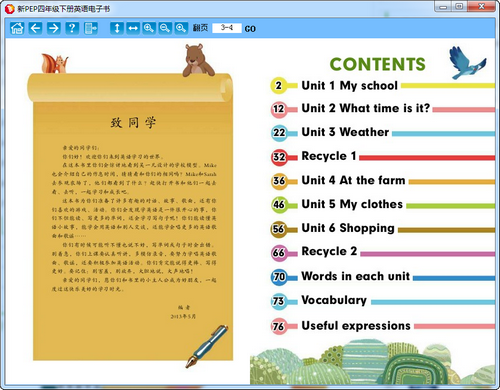Viewport: 500px width, 390px height.
Task: Click the GO button
Action: tap(250, 29)
